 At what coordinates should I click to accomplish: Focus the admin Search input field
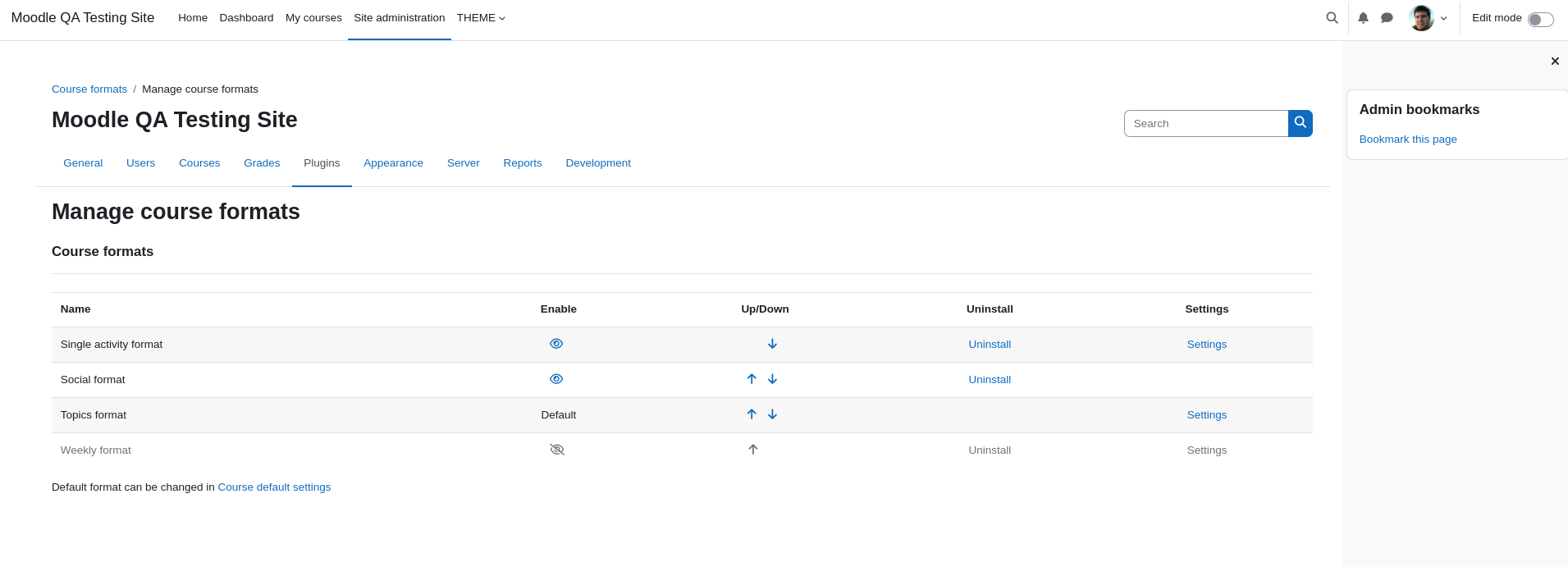(1206, 123)
